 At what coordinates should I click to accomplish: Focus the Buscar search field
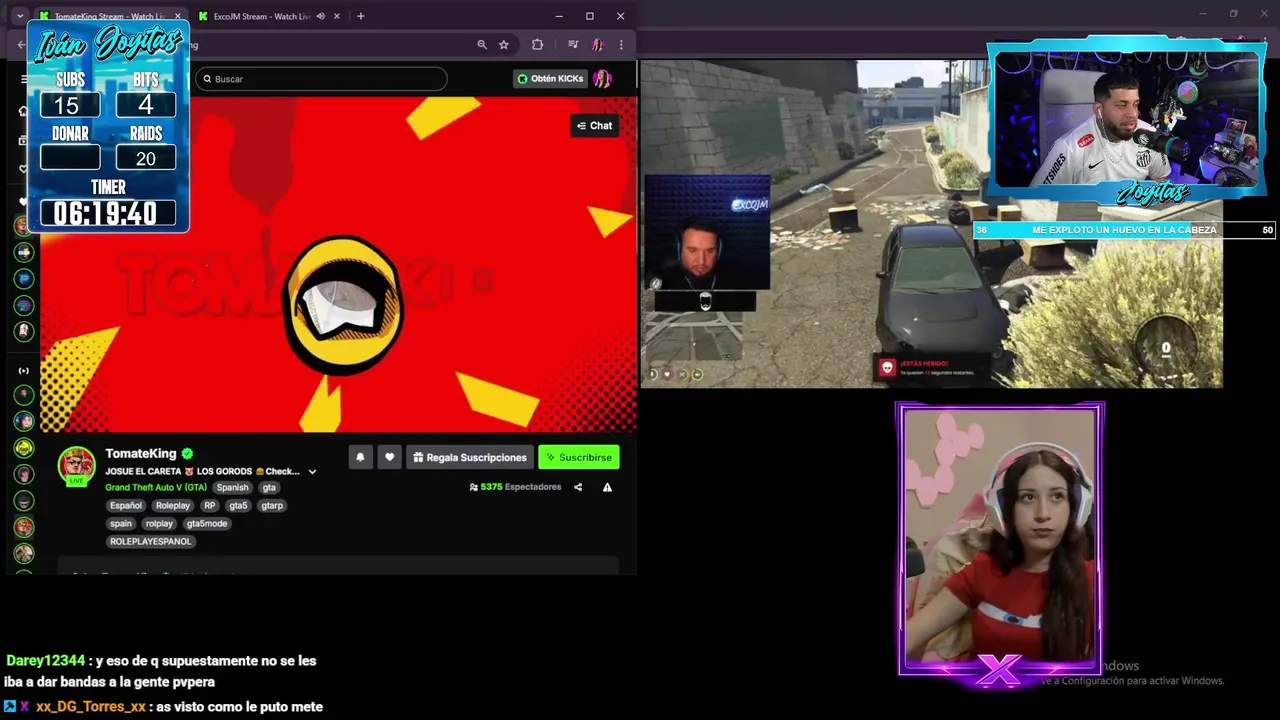pyautogui.click(x=321, y=79)
